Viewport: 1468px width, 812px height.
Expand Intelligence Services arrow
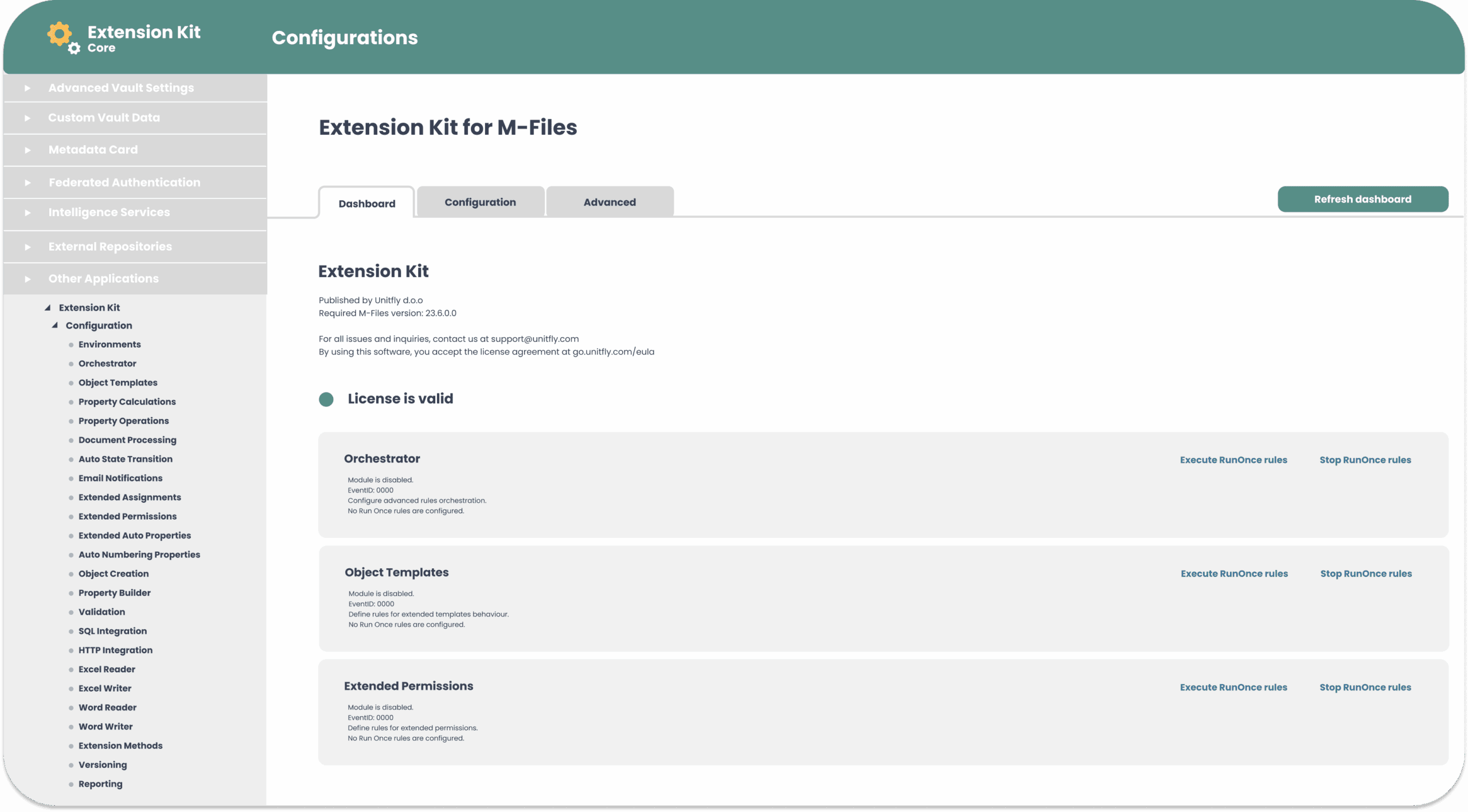click(x=28, y=213)
